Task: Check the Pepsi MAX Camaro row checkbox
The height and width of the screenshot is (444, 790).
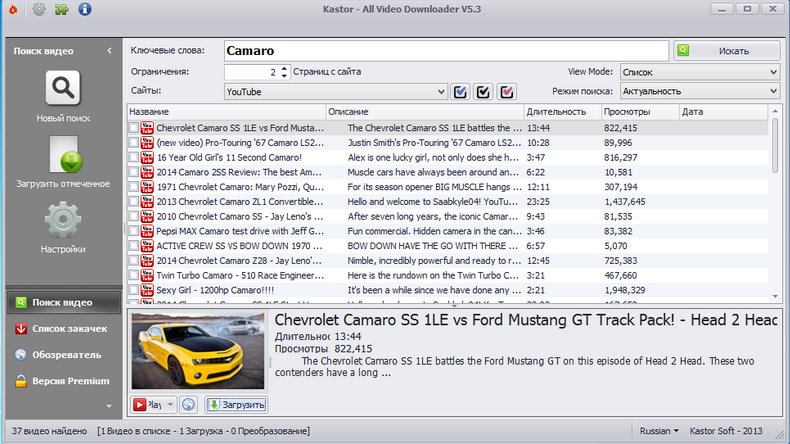Action: tap(134, 231)
